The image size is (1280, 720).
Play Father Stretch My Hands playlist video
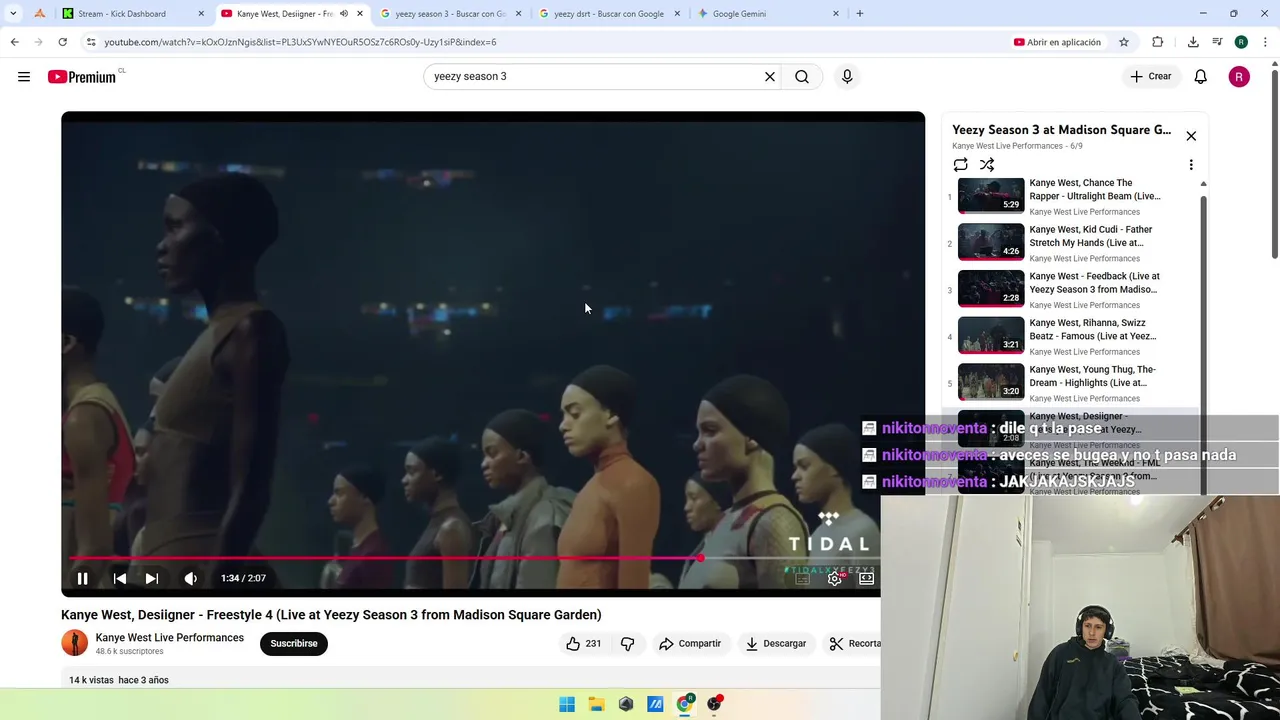coord(1072,243)
